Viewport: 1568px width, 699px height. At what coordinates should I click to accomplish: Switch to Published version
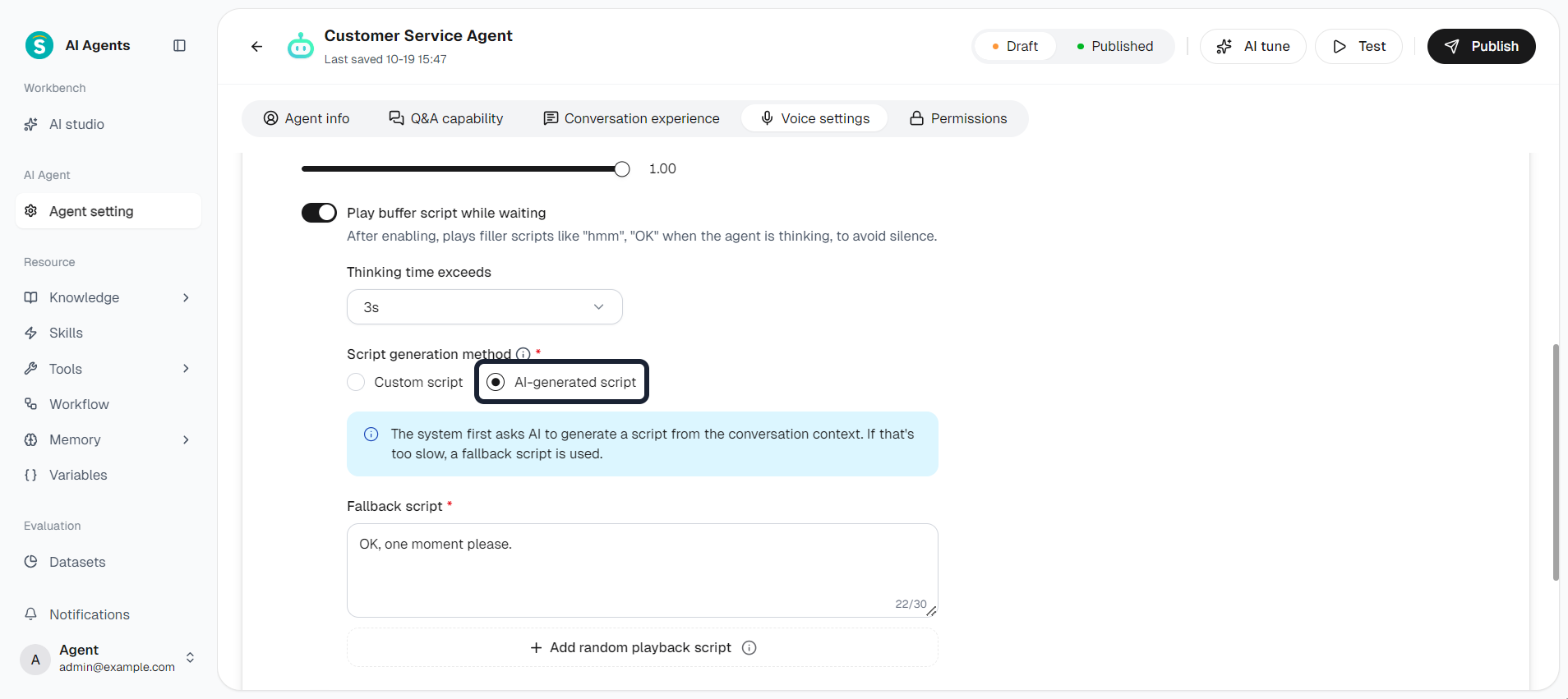pyautogui.click(x=1114, y=46)
